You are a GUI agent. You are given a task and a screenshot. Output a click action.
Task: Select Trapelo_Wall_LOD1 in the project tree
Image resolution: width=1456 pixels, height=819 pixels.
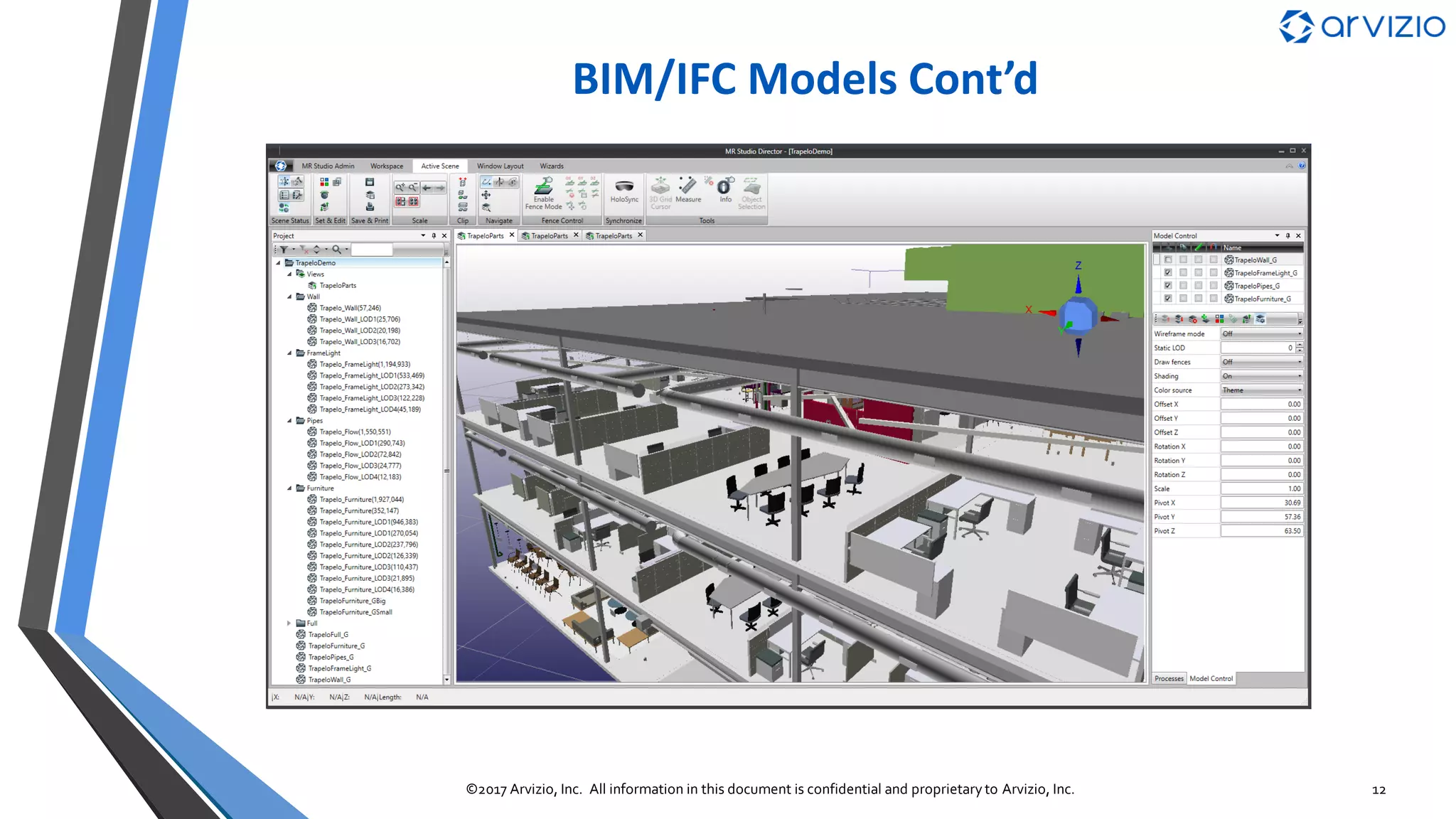[360, 319]
